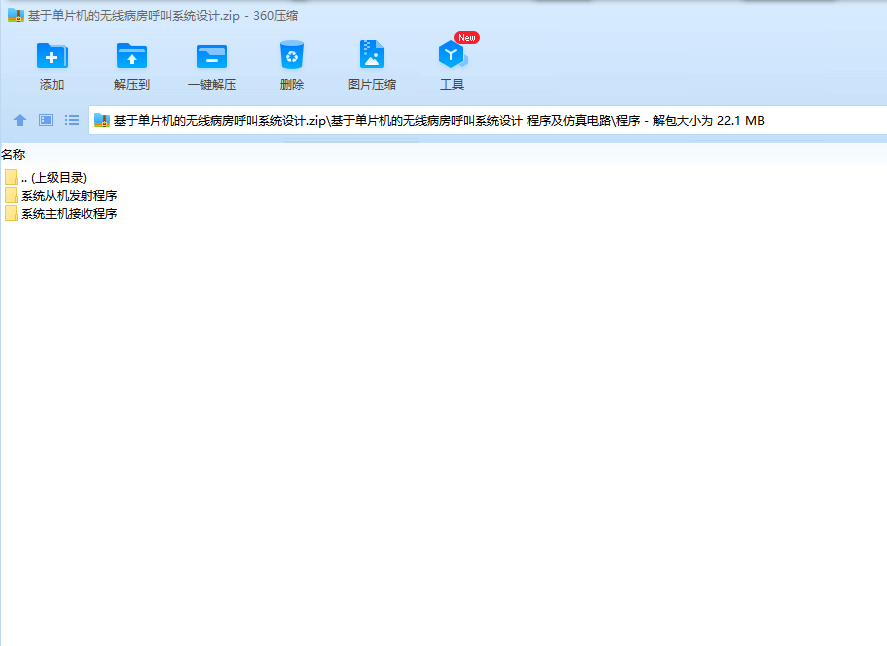This screenshot has width=887, height=646.
Task: Switch to large icon view mode
Action: tap(46, 120)
